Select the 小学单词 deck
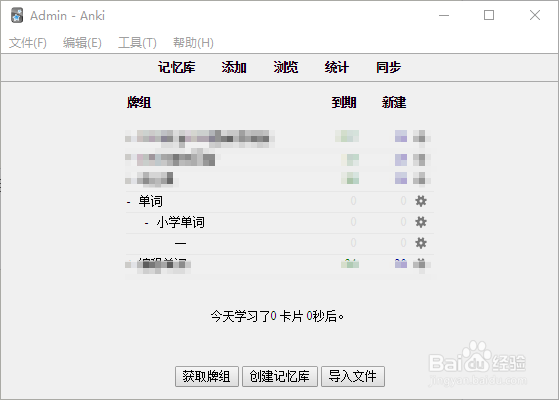The height and width of the screenshot is (400, 559). pyautogui.click(x=181, y=222)
